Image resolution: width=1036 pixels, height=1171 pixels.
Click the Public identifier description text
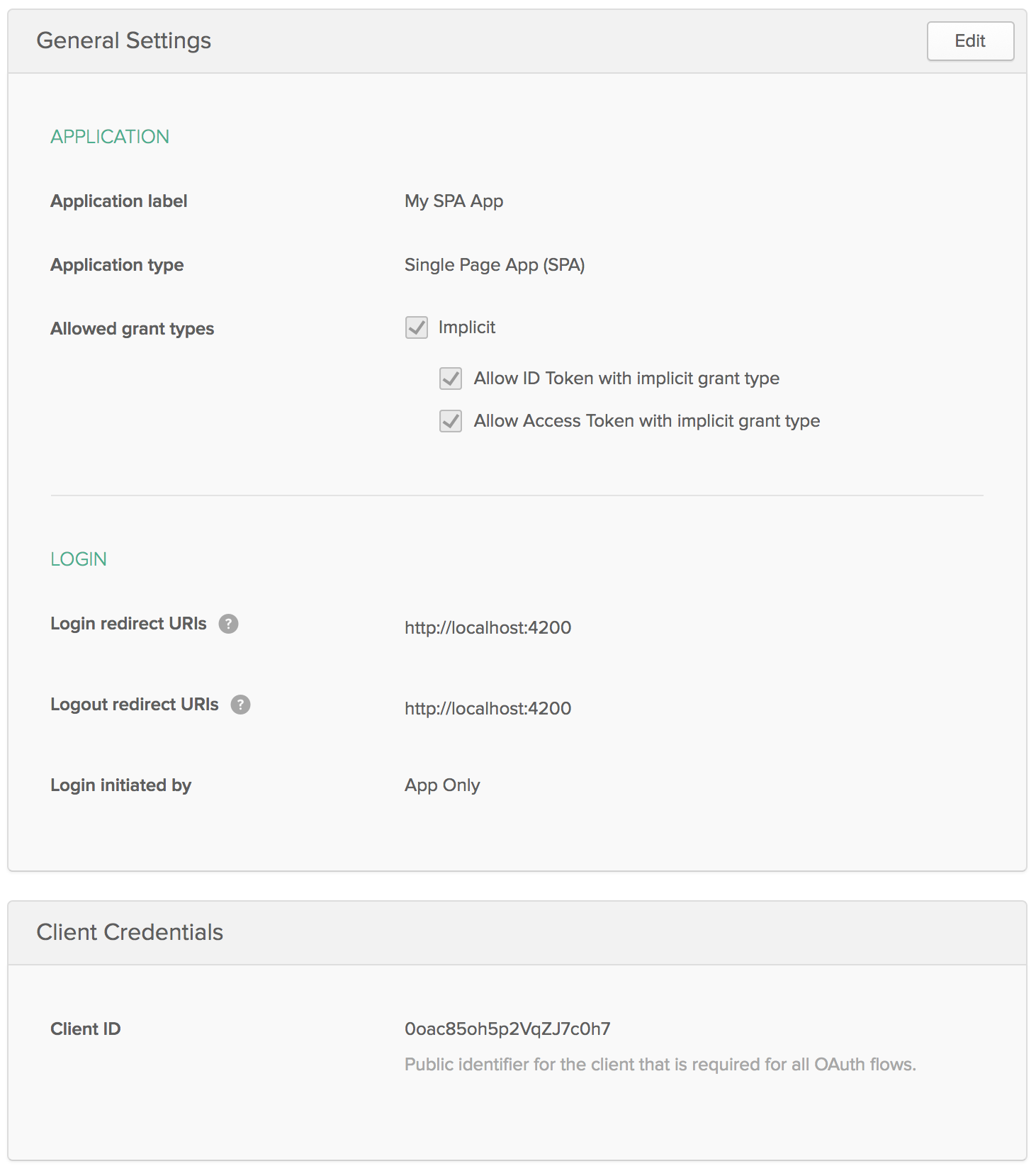pyautogui.click(x=660, y=1065)
